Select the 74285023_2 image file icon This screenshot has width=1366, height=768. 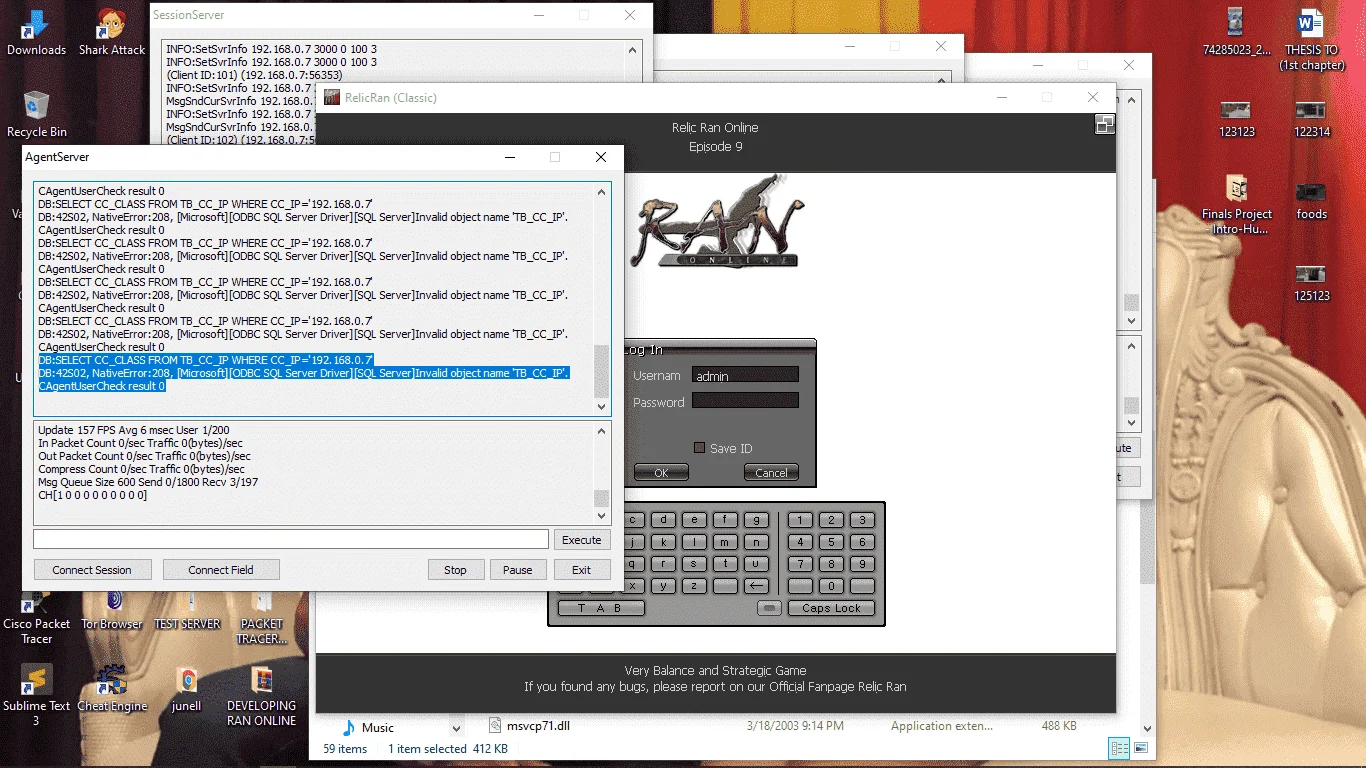click(x=1236, y=24)
